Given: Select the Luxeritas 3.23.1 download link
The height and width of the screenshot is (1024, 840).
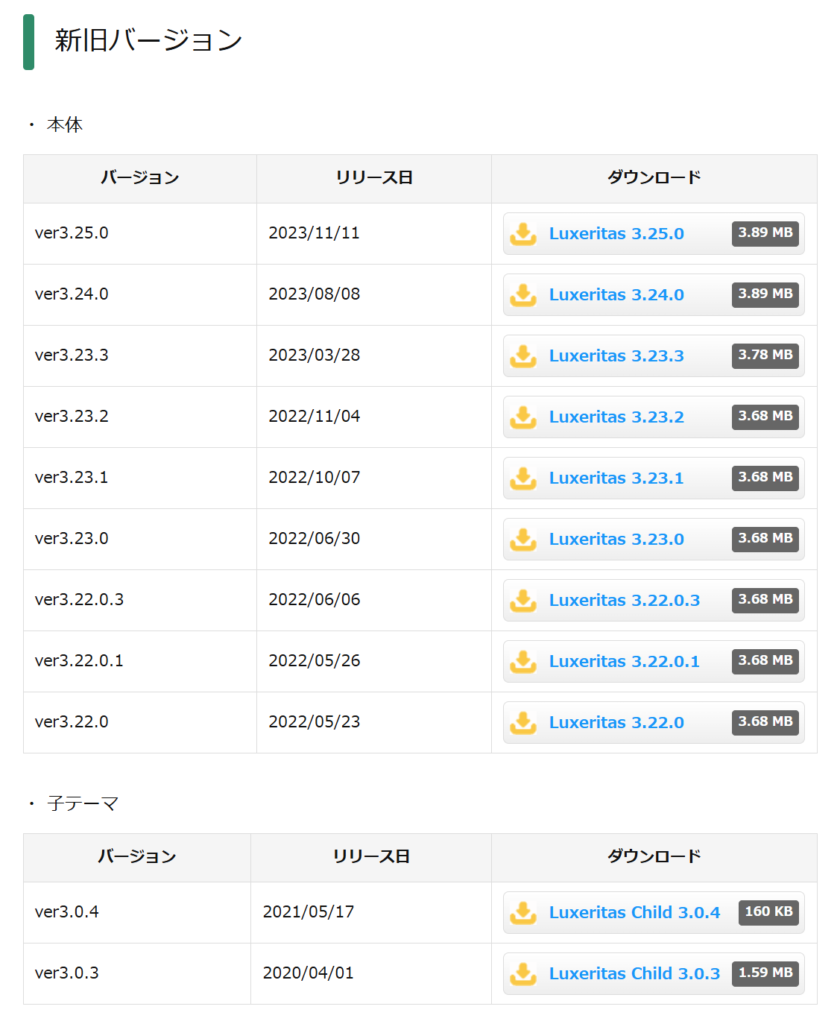Looking at the screenshot, I should [616, 478].
